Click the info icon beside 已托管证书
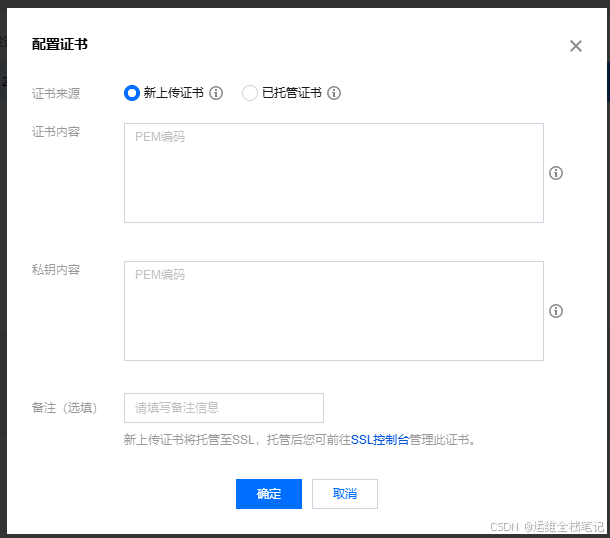The width and height of the screenshot is (610, 538). click(x=334, y=93)
